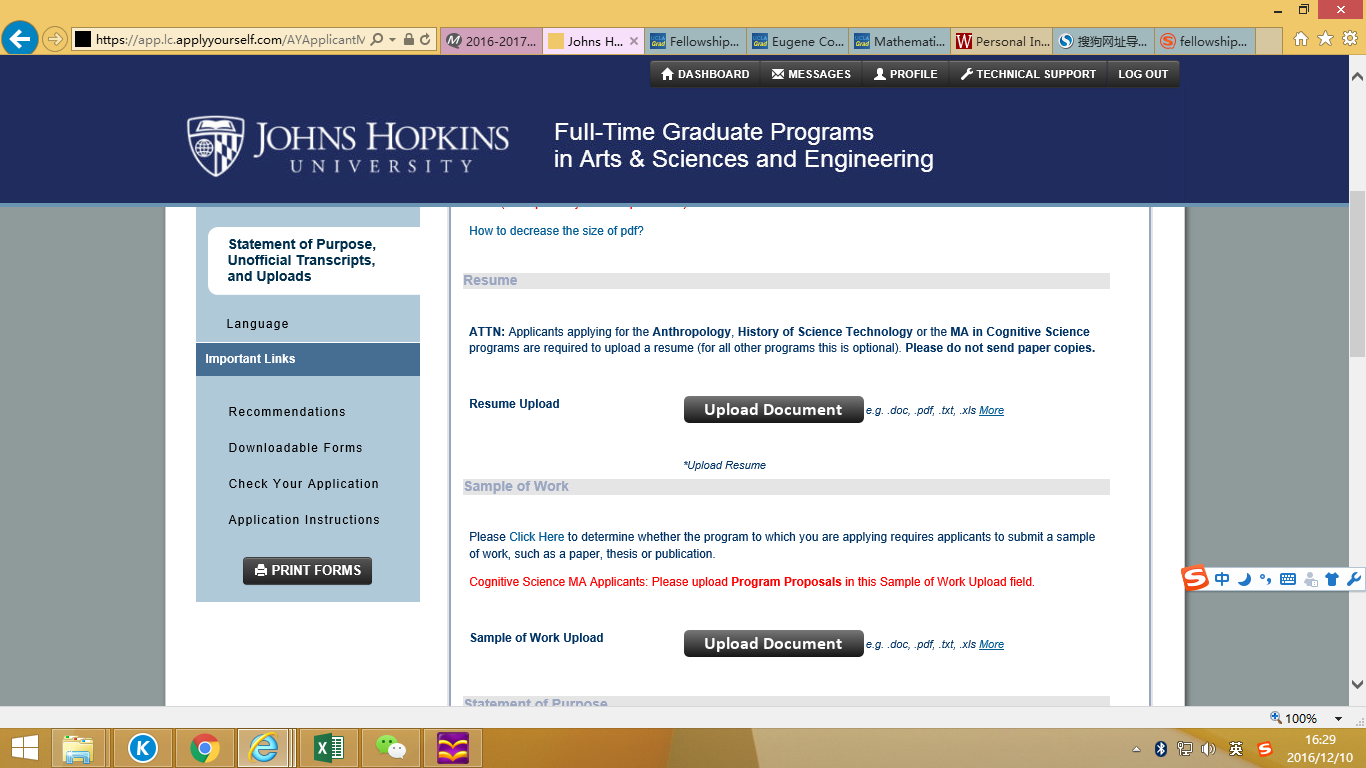Open a new blank browser tab
The width and height of the screenshot is (1366, 768).
click(x=1269, y=41)
